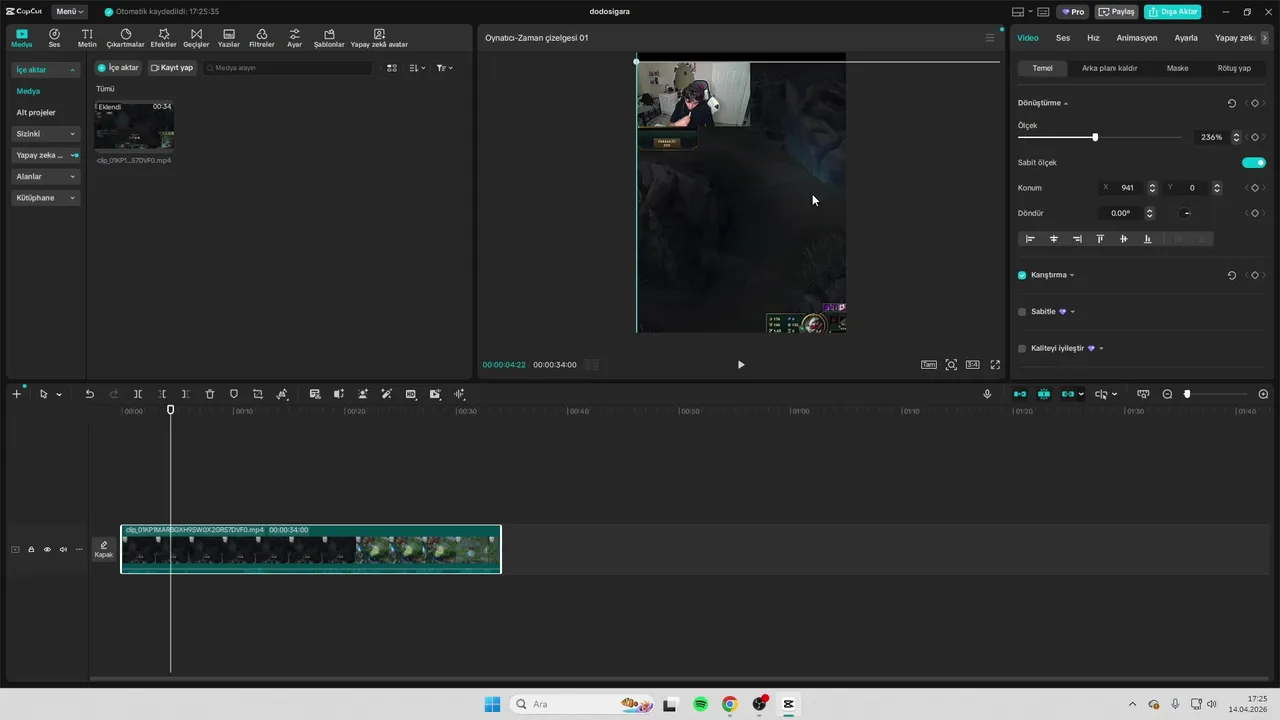
Task: Click the audio waveform icon in timeline toolbar
Action: [x=460, y=394]
